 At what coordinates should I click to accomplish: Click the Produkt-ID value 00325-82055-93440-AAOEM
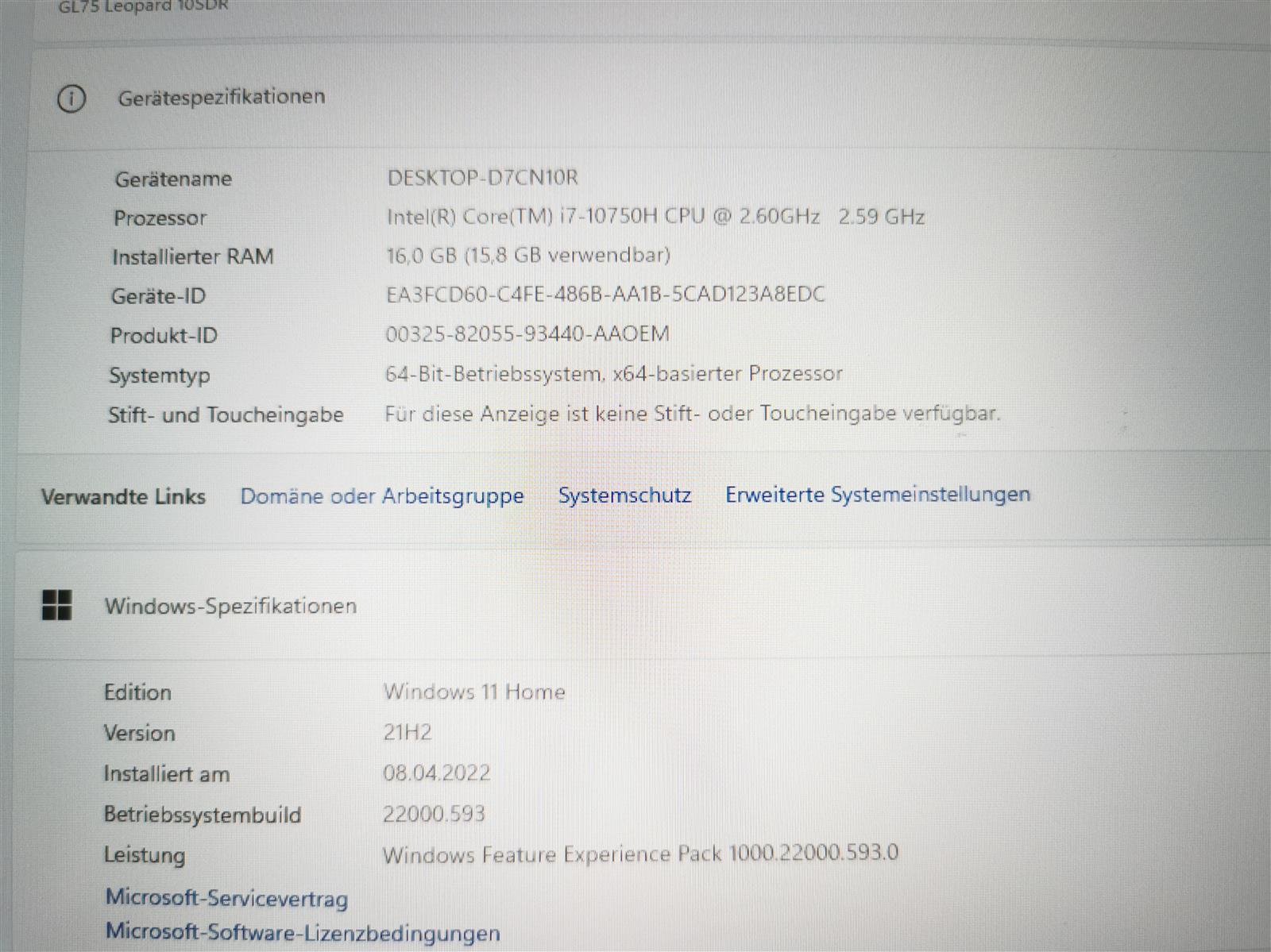tap(527, 333)
